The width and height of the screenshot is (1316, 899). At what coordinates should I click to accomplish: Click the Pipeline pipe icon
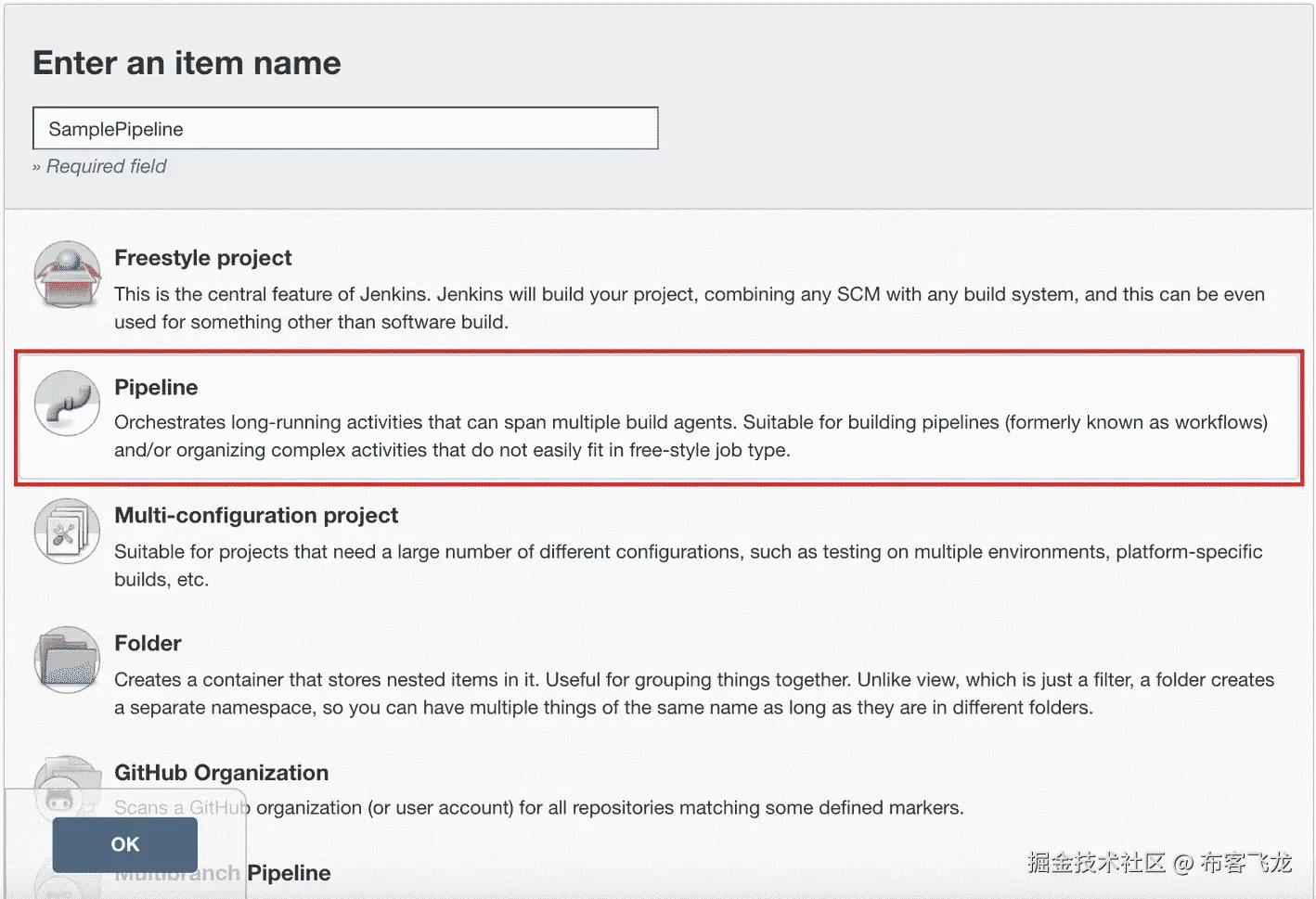tap(67, 403)
